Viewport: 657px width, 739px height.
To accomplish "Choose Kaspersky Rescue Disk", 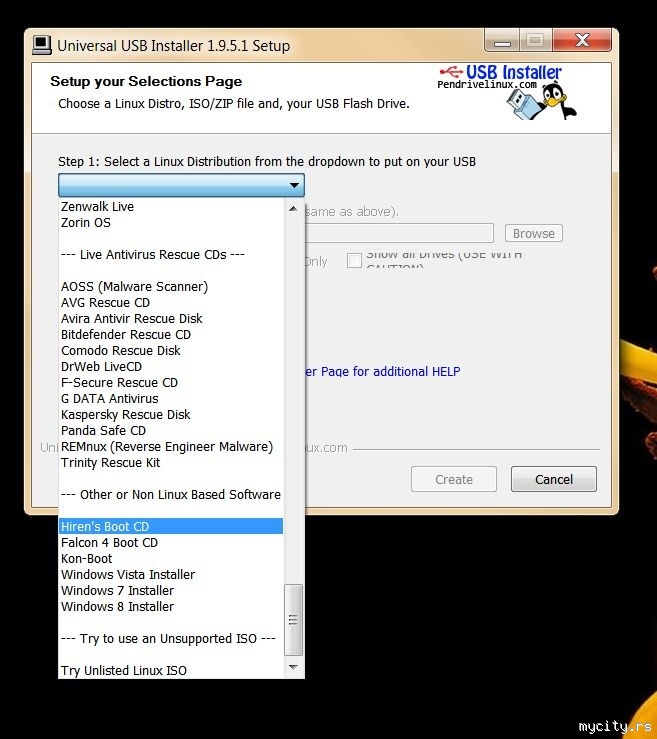I will pos(171,415).
